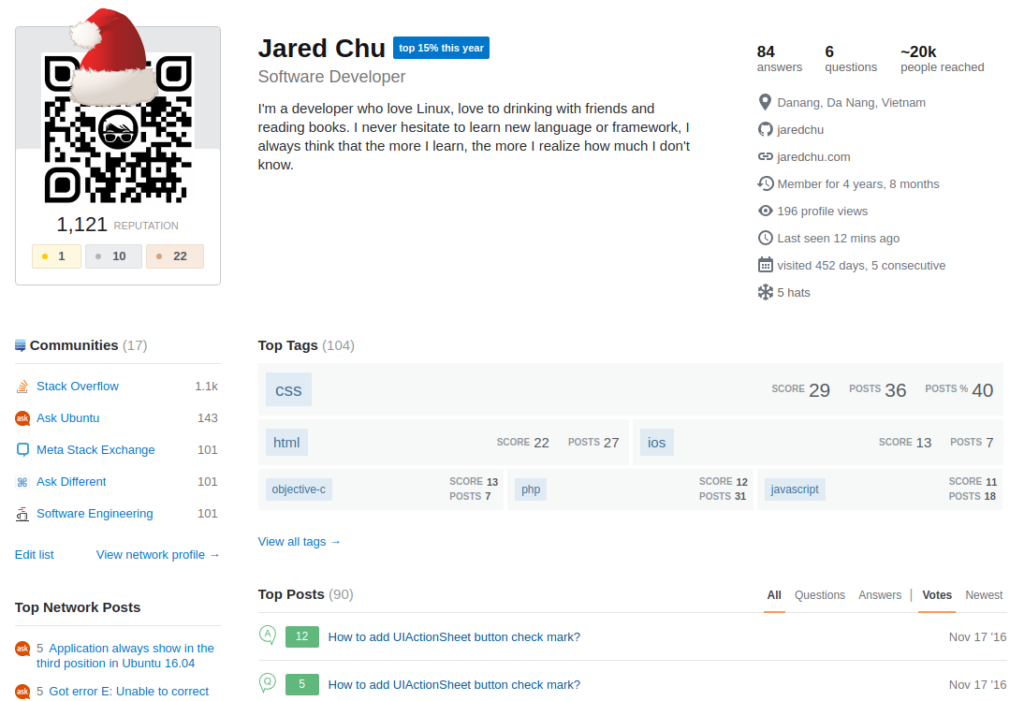This screenshot has height=701, width=1024.
Task: Open 'Application always show in the third position' post
Action: [125, 655]
